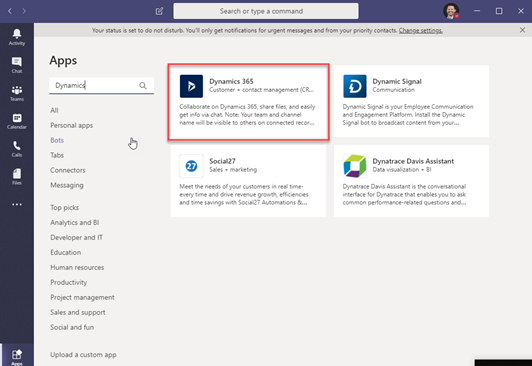Click the Dynamic Signal Communication subtitle
532x366 pixels.
pos(394,90)
